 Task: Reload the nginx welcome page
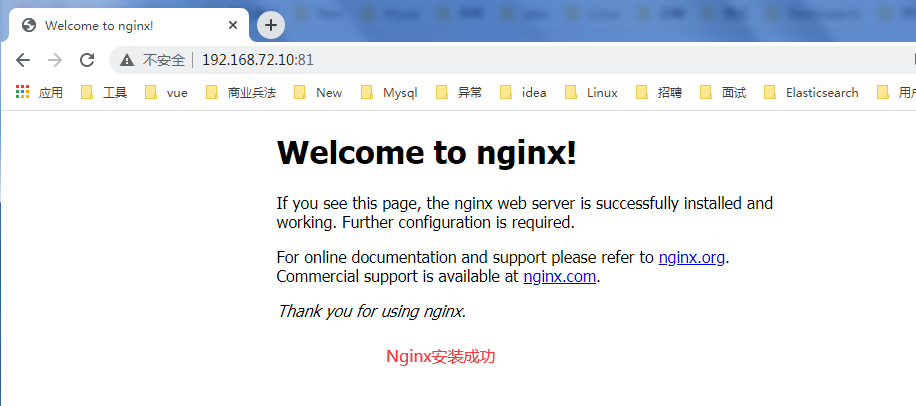(87, 60)
